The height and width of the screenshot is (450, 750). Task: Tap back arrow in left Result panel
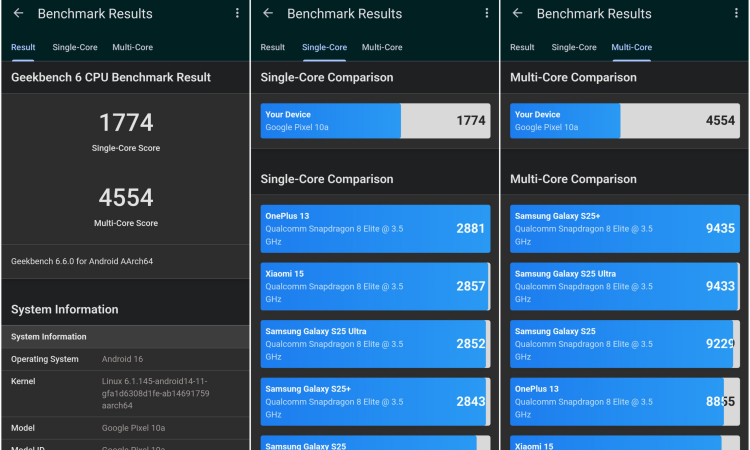tap(18, 13)
